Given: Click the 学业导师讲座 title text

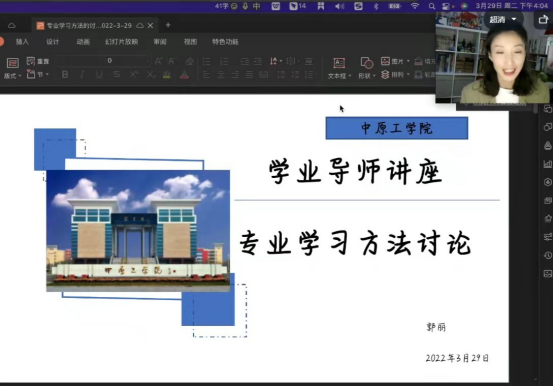Looking at the screenshot, I should point(355,172).
